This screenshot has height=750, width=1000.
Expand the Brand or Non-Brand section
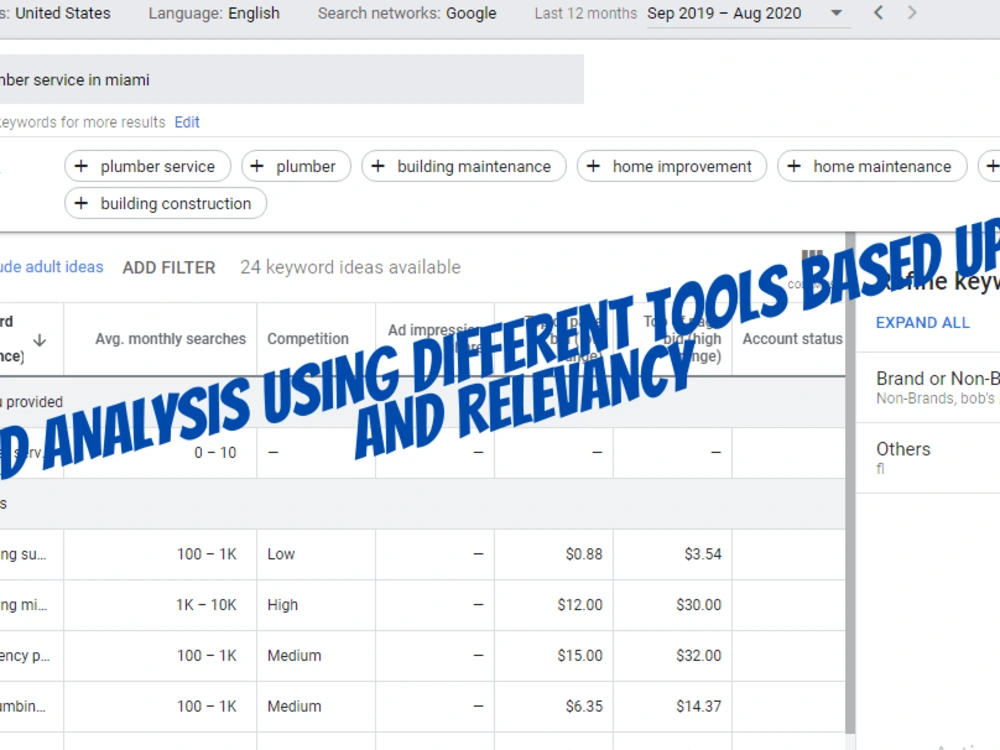click(x=938, y=387)
